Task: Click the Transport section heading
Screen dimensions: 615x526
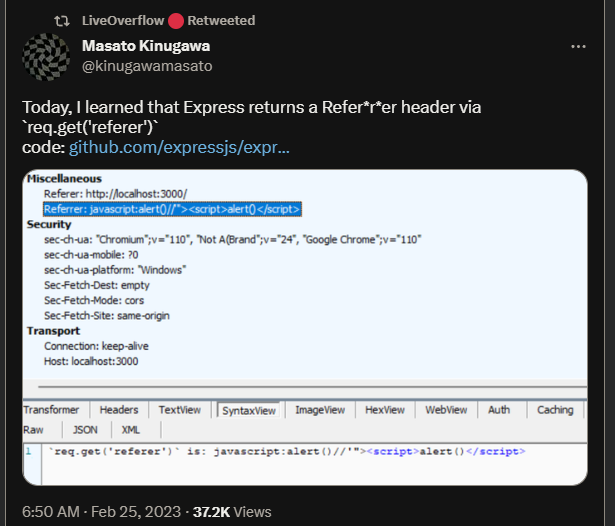Action: pyautogui.click(x=53, y=331)
